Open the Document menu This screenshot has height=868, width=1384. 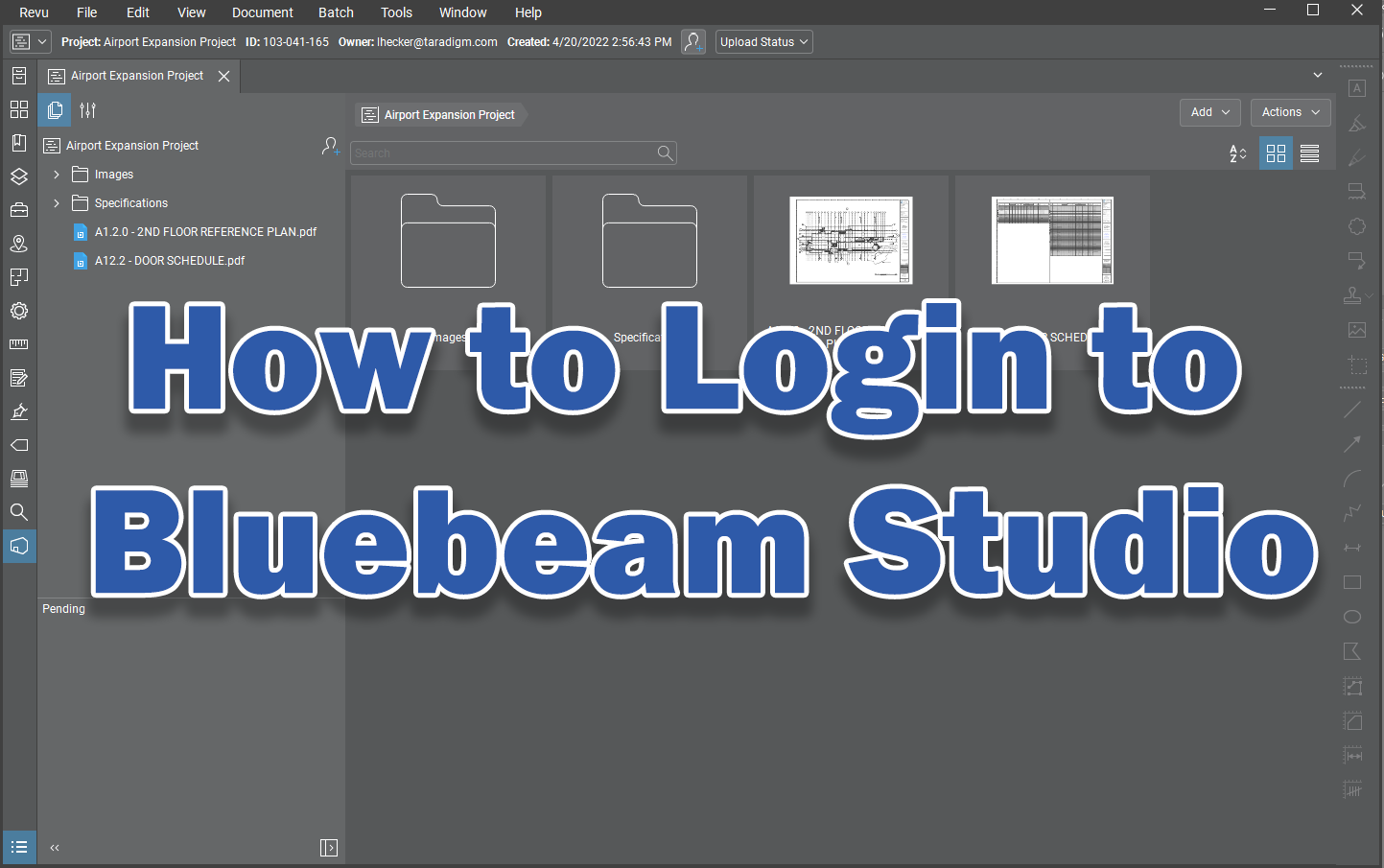pos(263,12)
